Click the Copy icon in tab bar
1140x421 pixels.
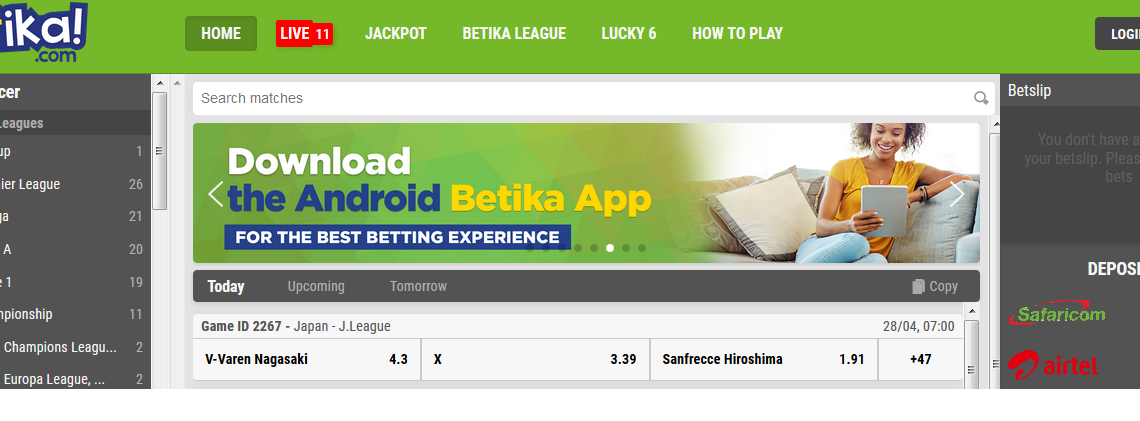[918, 286]
